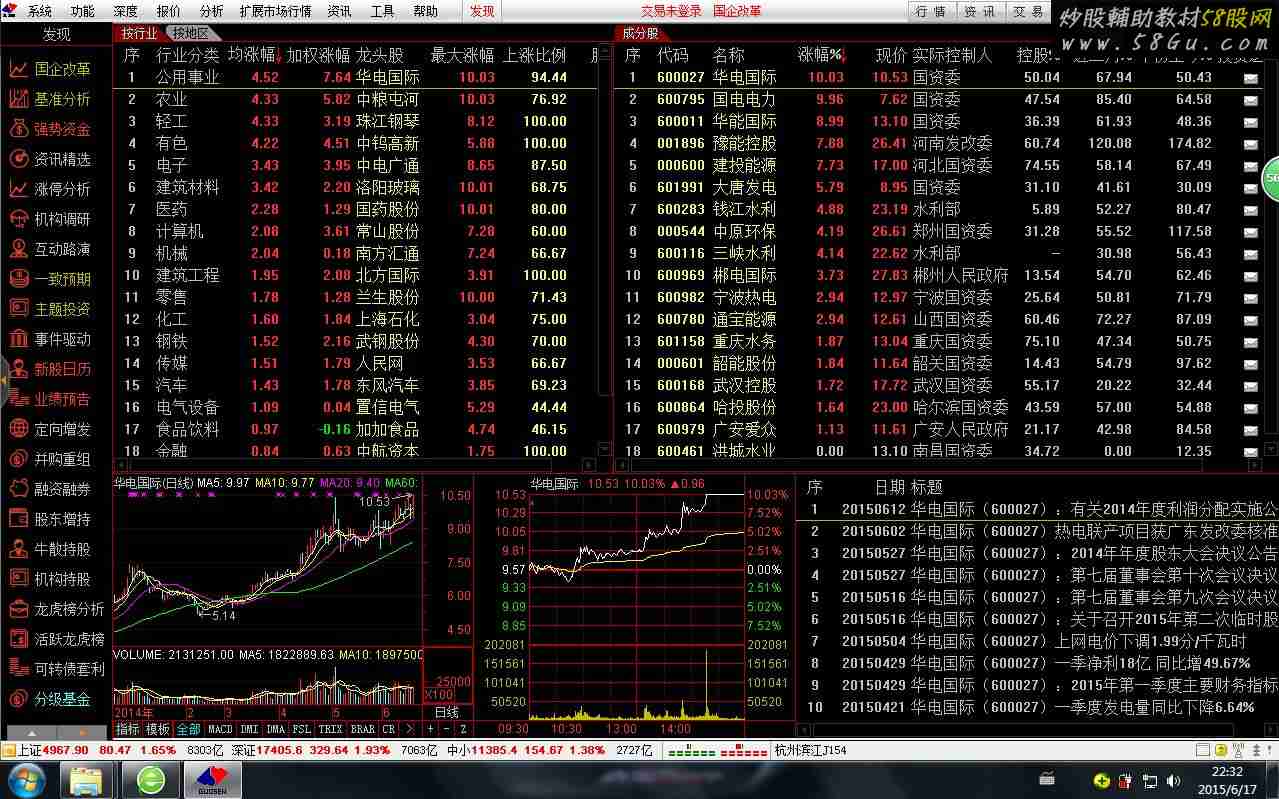Click the 交易 button at top right
The width and height of the screenshot is (1279, 799).
tap(1028, 11)
